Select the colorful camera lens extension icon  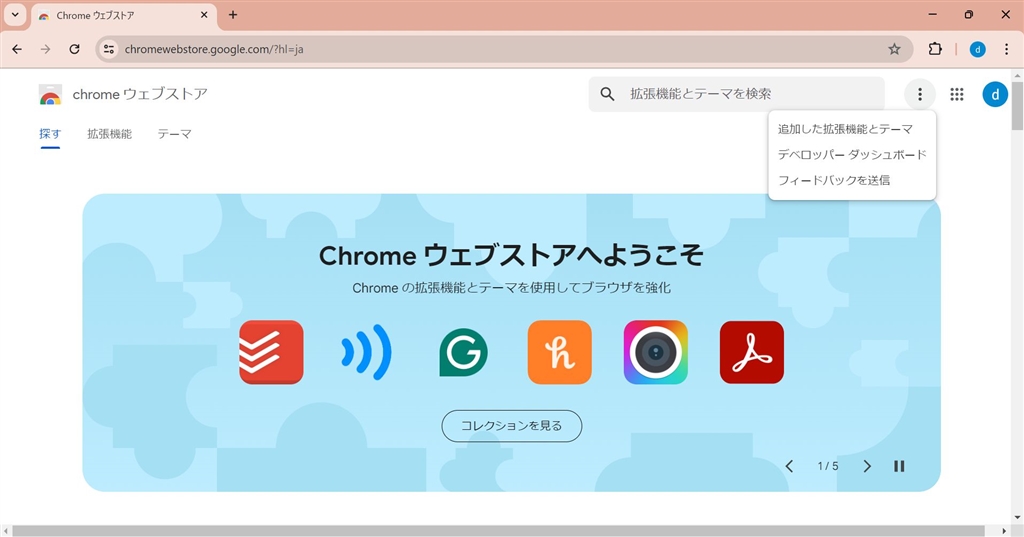(x=656, y=352)
